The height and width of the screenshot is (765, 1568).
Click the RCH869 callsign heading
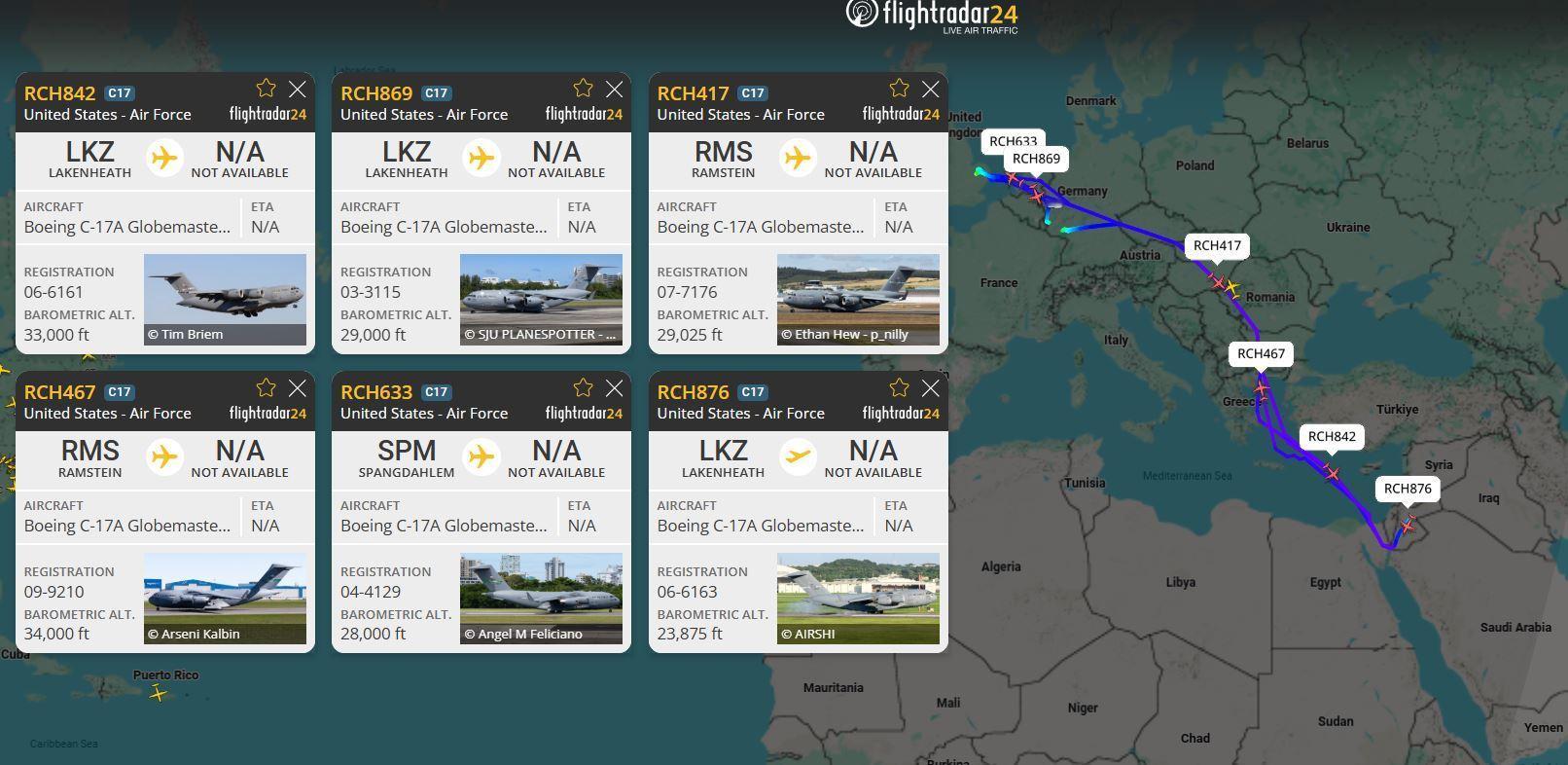click(x=376, y=93)
